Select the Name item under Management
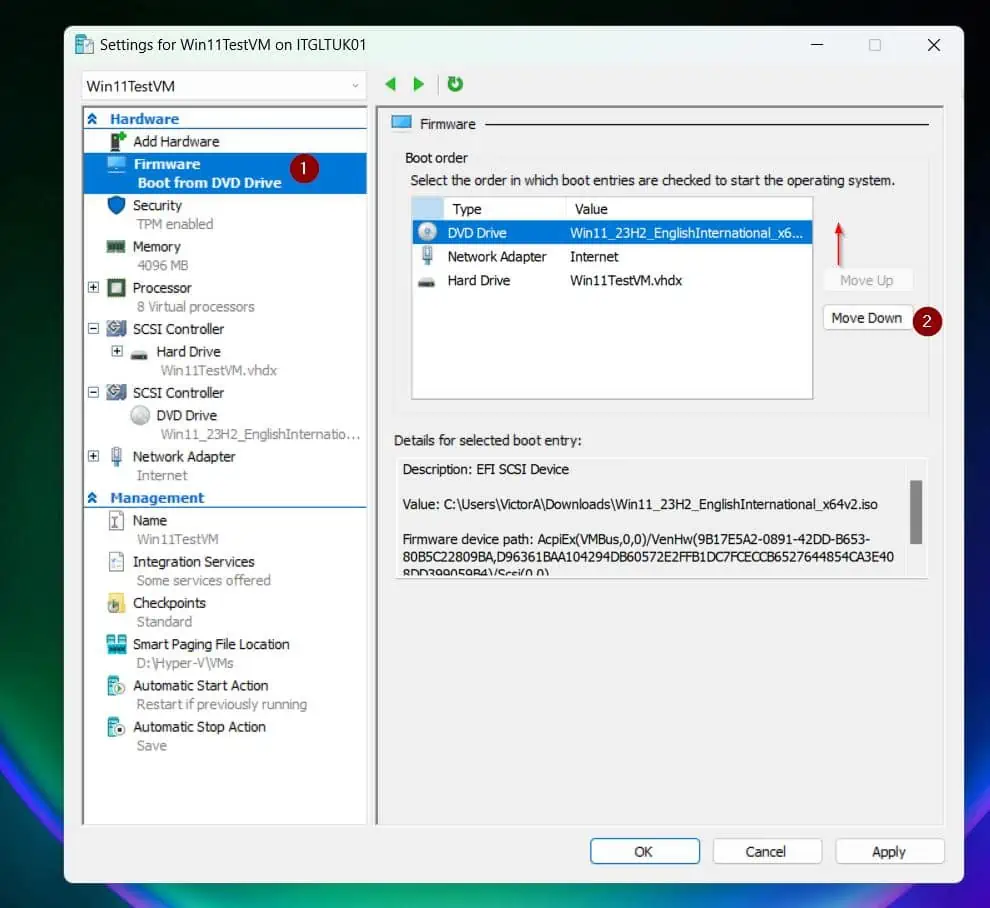990x908 pixels. coord(150,520)
